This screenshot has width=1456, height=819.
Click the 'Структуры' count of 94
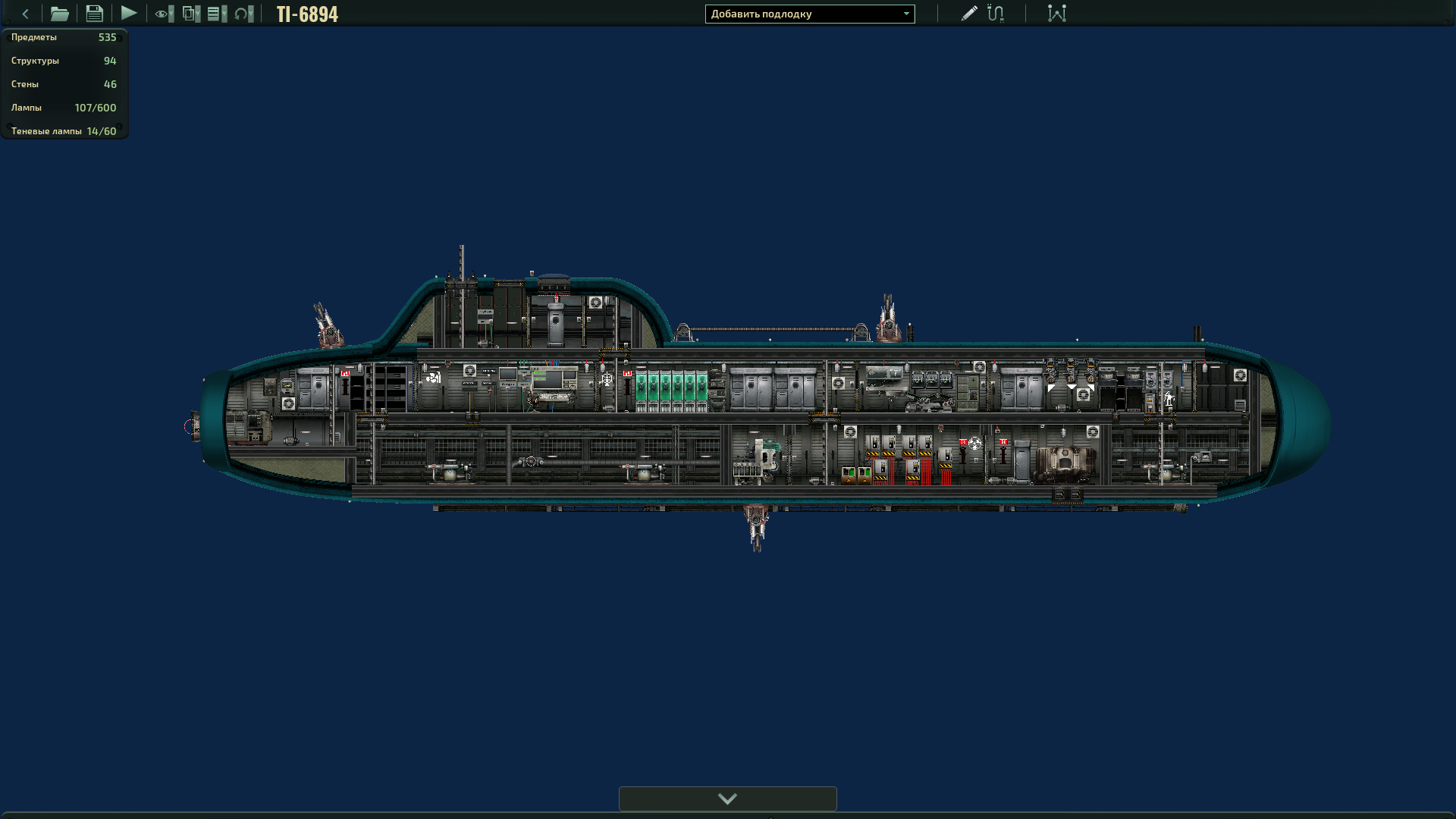(x=110, y=61)
